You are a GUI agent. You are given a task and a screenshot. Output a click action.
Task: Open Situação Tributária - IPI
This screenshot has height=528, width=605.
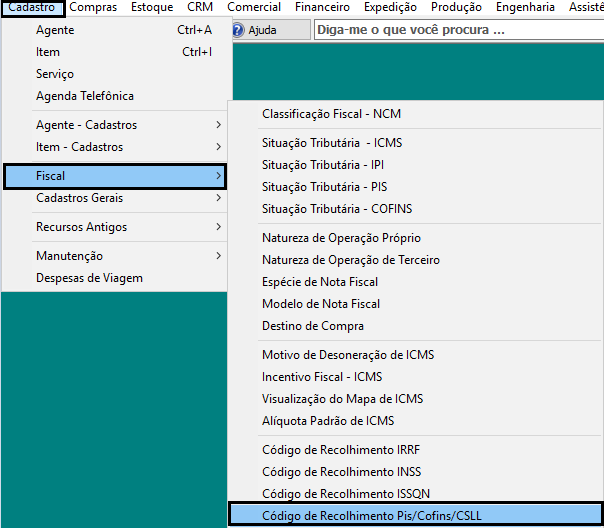[x=416, y=165]
